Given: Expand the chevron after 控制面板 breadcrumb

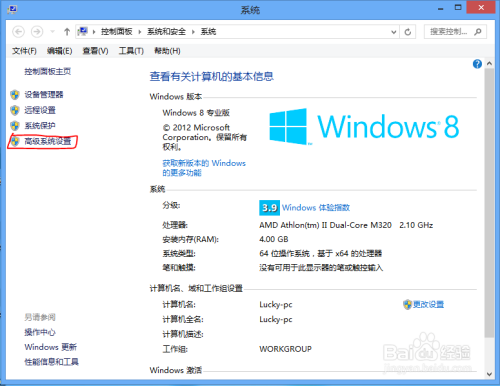Looking at the screenshot, I should [140, 32].
